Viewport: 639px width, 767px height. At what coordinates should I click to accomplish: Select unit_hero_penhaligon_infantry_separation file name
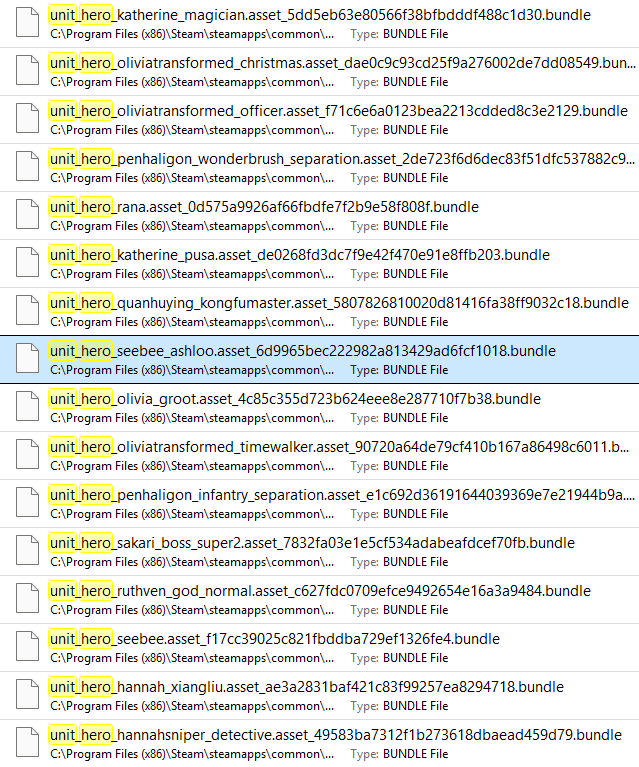(342, 495)
